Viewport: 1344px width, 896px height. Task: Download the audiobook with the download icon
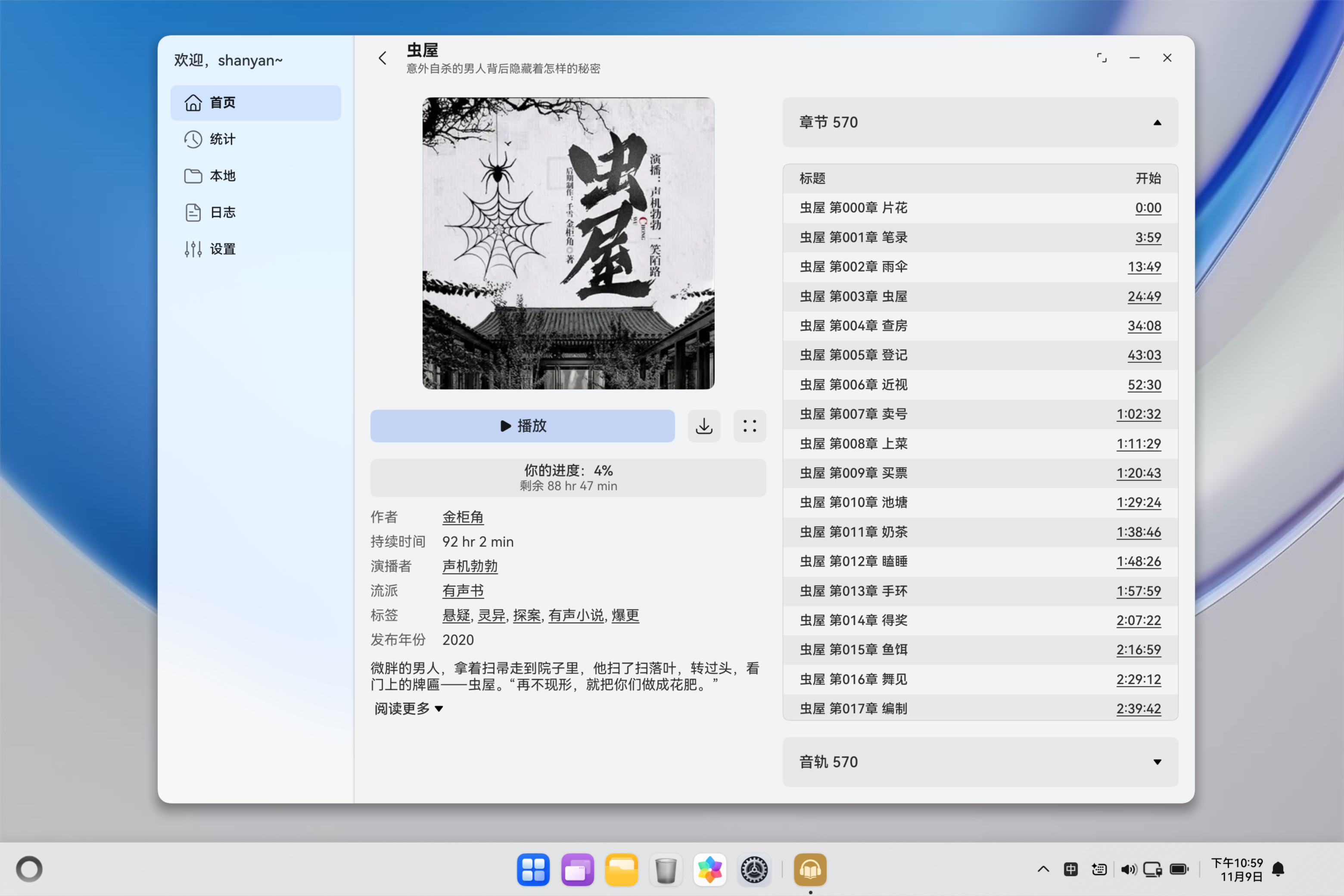coord(704,426)
